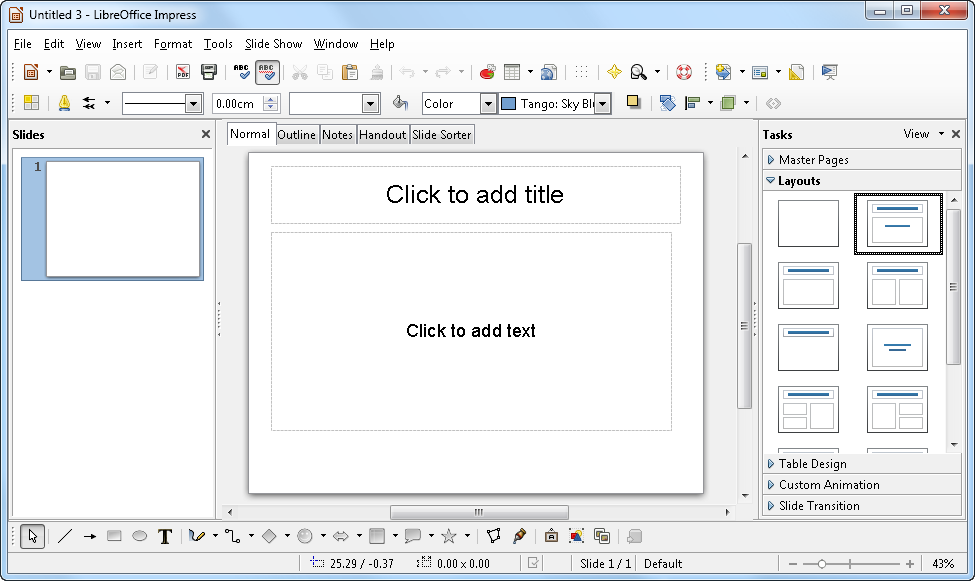Expand the Custom Animation section
Viewport: 975px width, 581px height.
(x=862, y=485)
